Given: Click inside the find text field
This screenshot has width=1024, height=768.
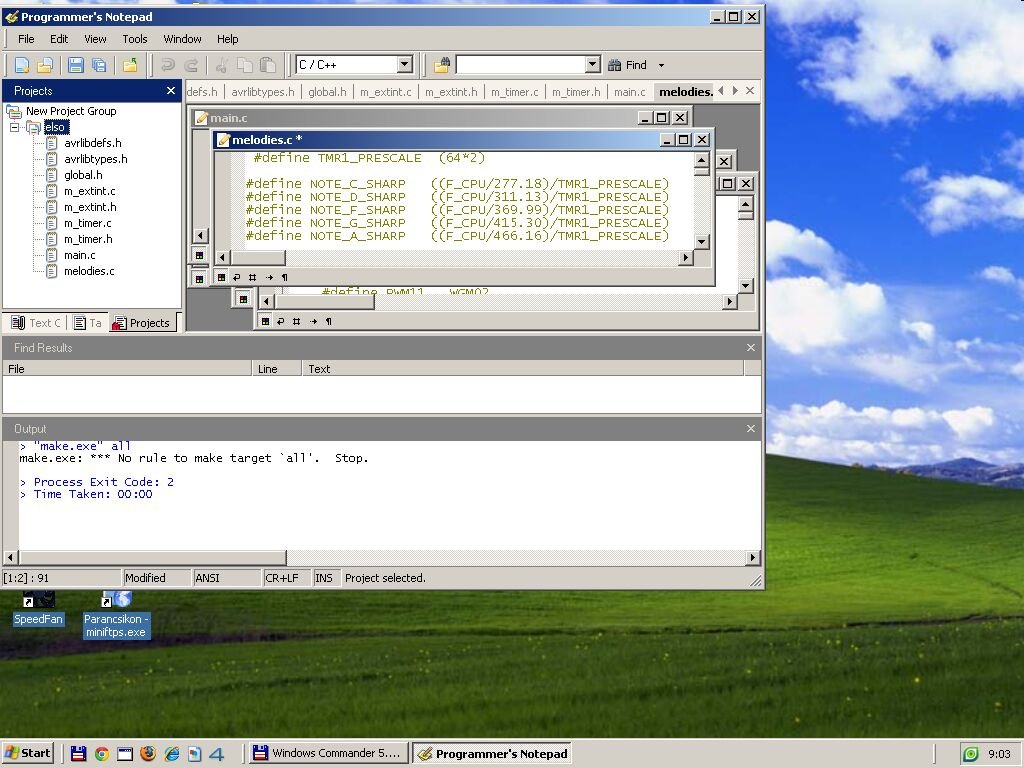Looking at the screenshot, I should coord(520,64).
